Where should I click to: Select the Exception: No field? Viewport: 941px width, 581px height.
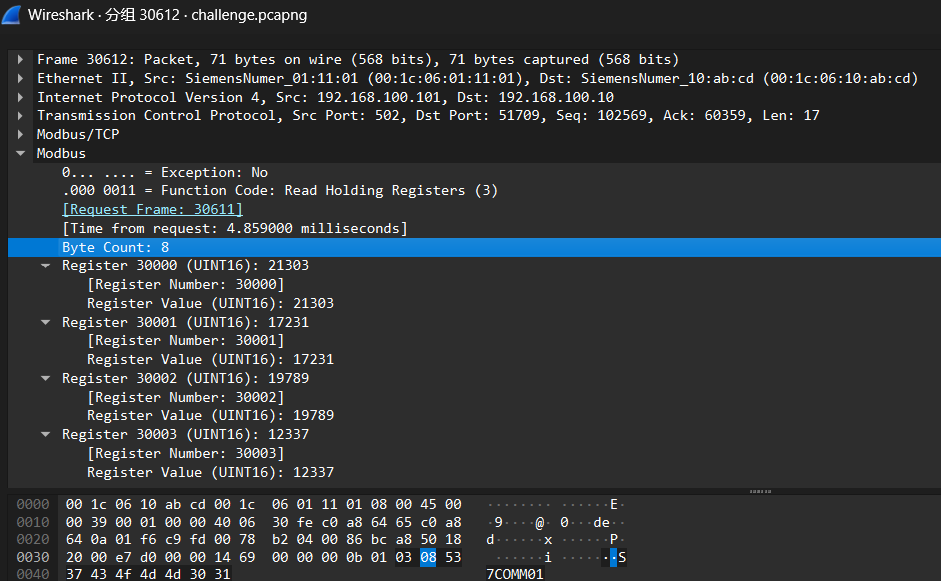coord(165,172)
